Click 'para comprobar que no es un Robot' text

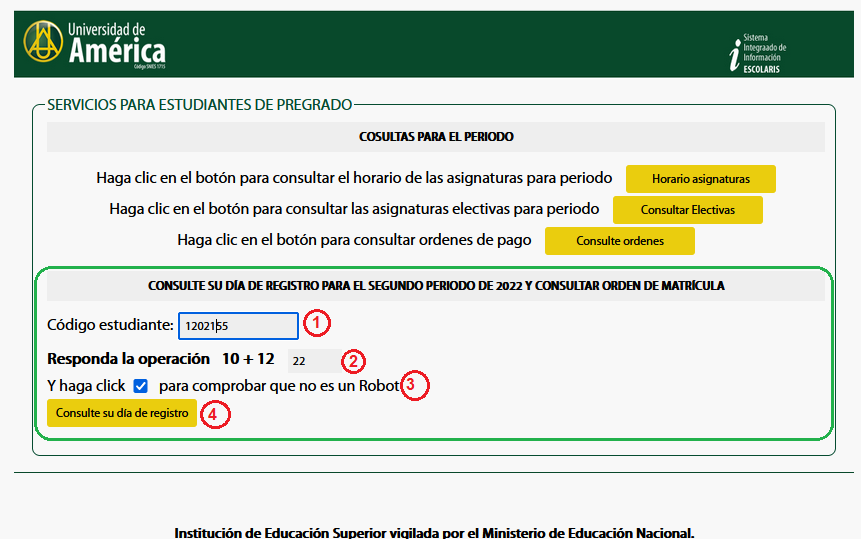pyautogui.click(x=279, y=386)
